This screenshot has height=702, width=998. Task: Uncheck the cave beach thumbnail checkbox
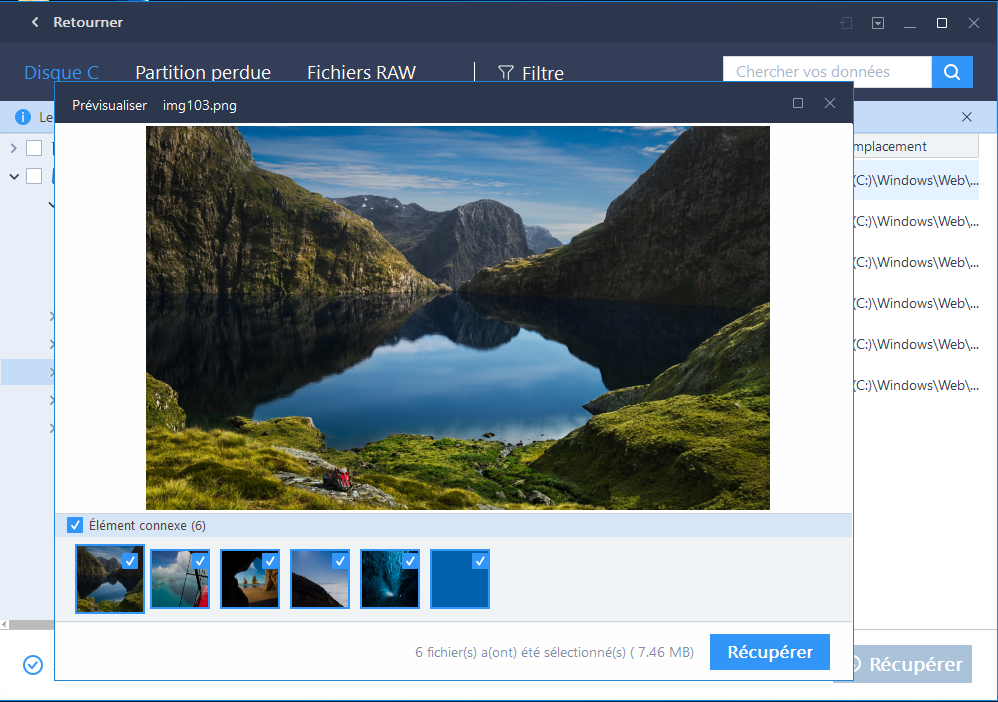click(270, 561)
